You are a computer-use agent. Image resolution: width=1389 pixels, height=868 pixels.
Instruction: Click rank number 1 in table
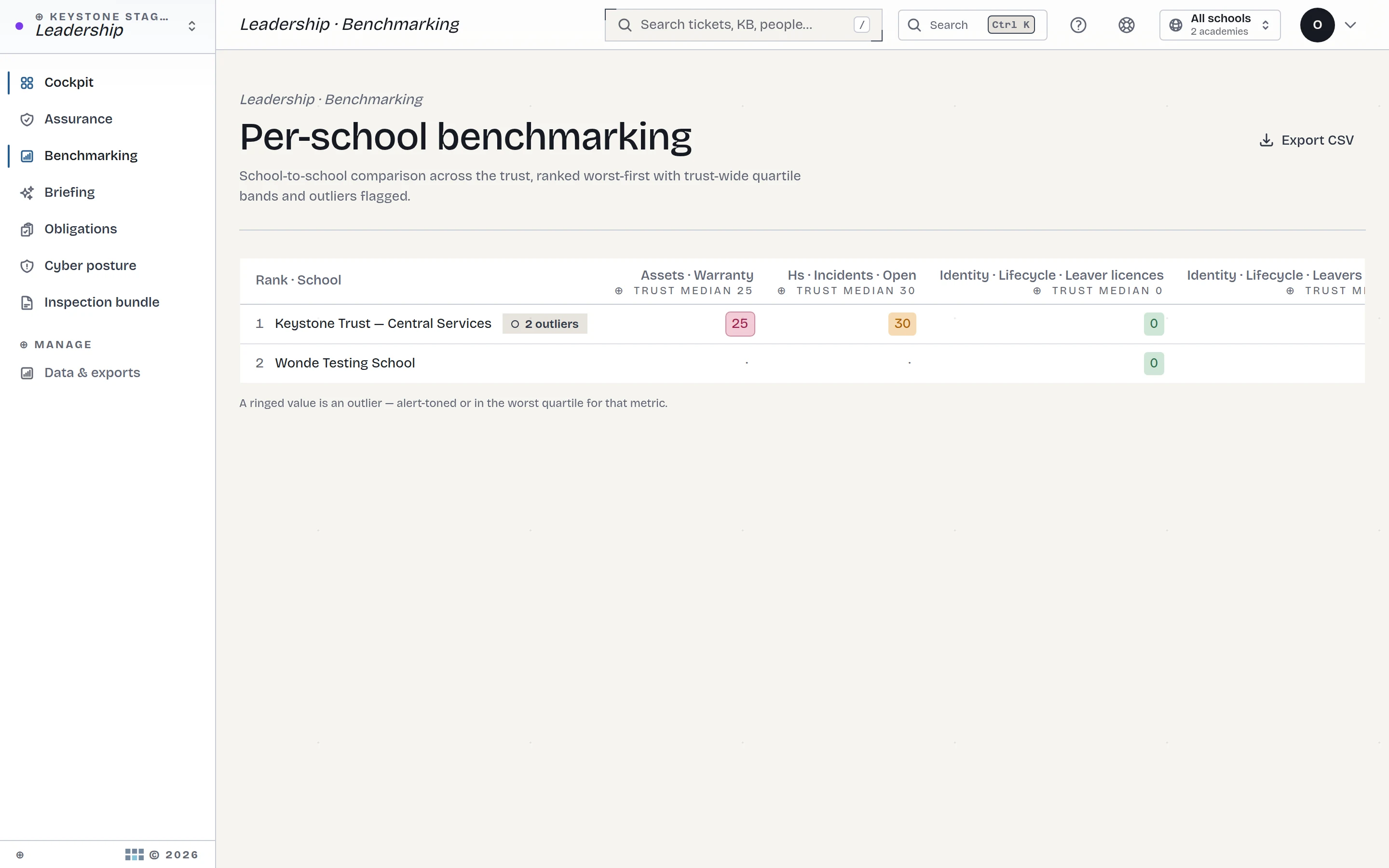(259, 324)
